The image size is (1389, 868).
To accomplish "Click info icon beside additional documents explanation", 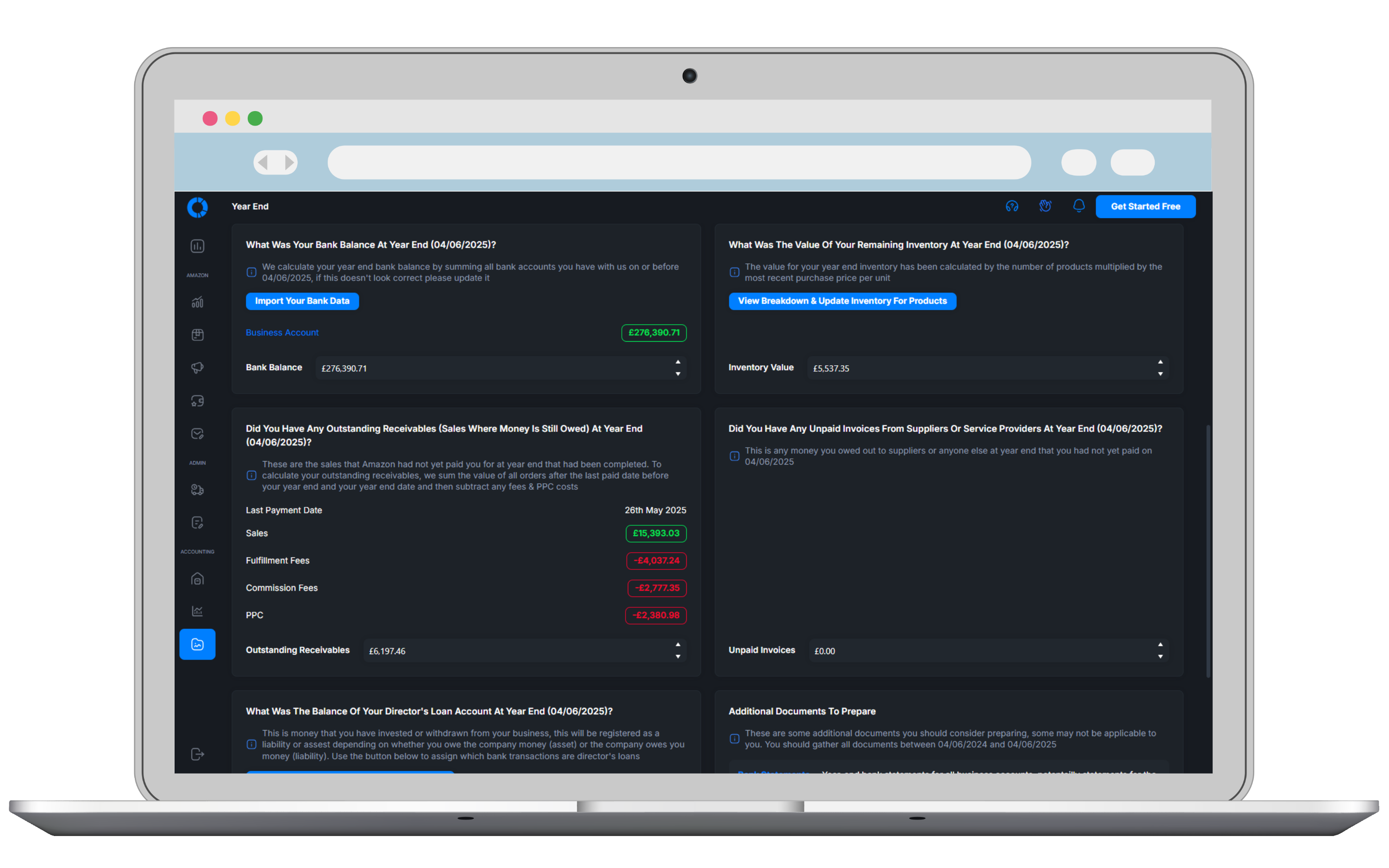I will (x=734, y=739).
